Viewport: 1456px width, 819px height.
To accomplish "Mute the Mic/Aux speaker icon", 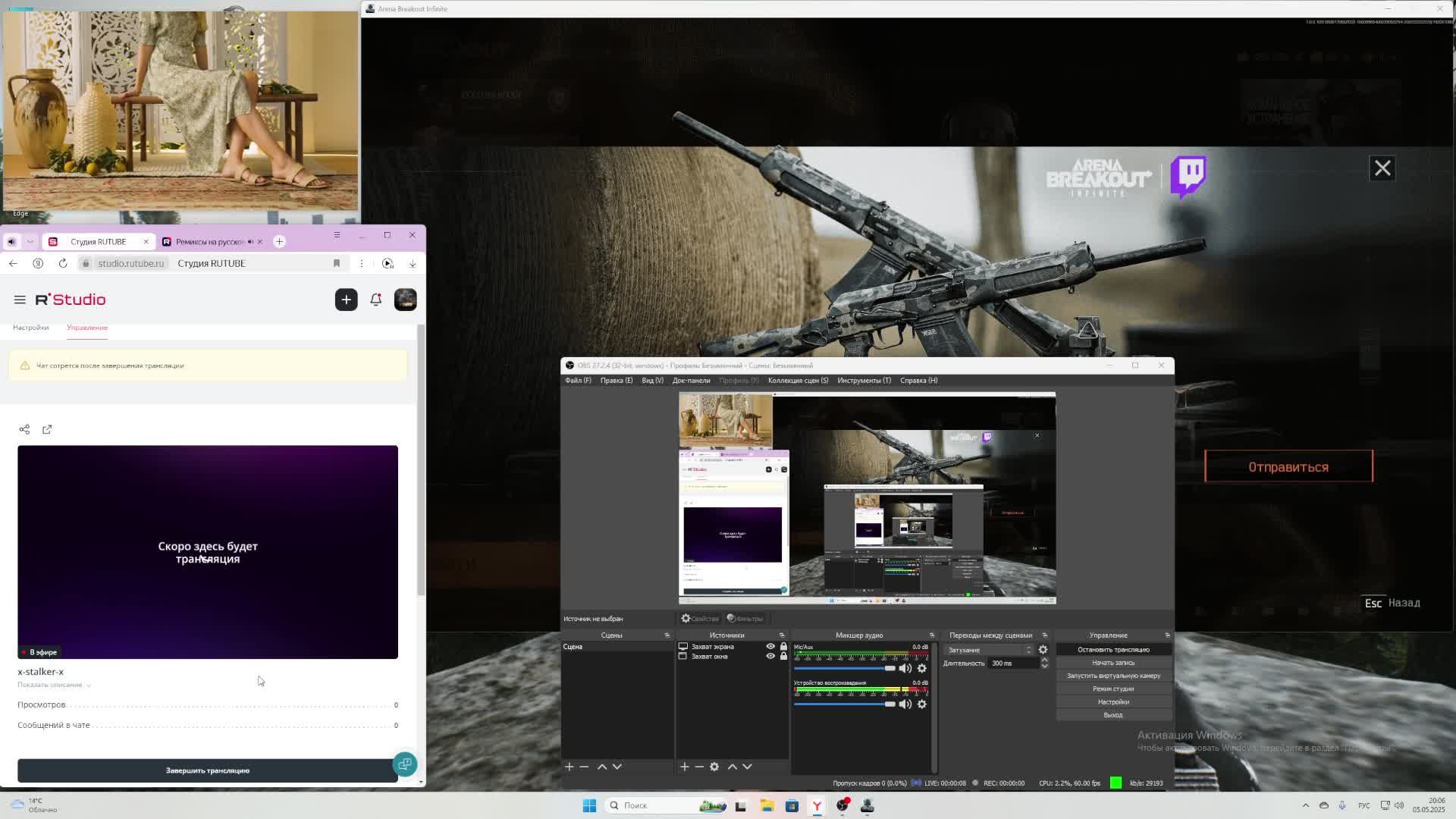I will click(x=905, y=668).
